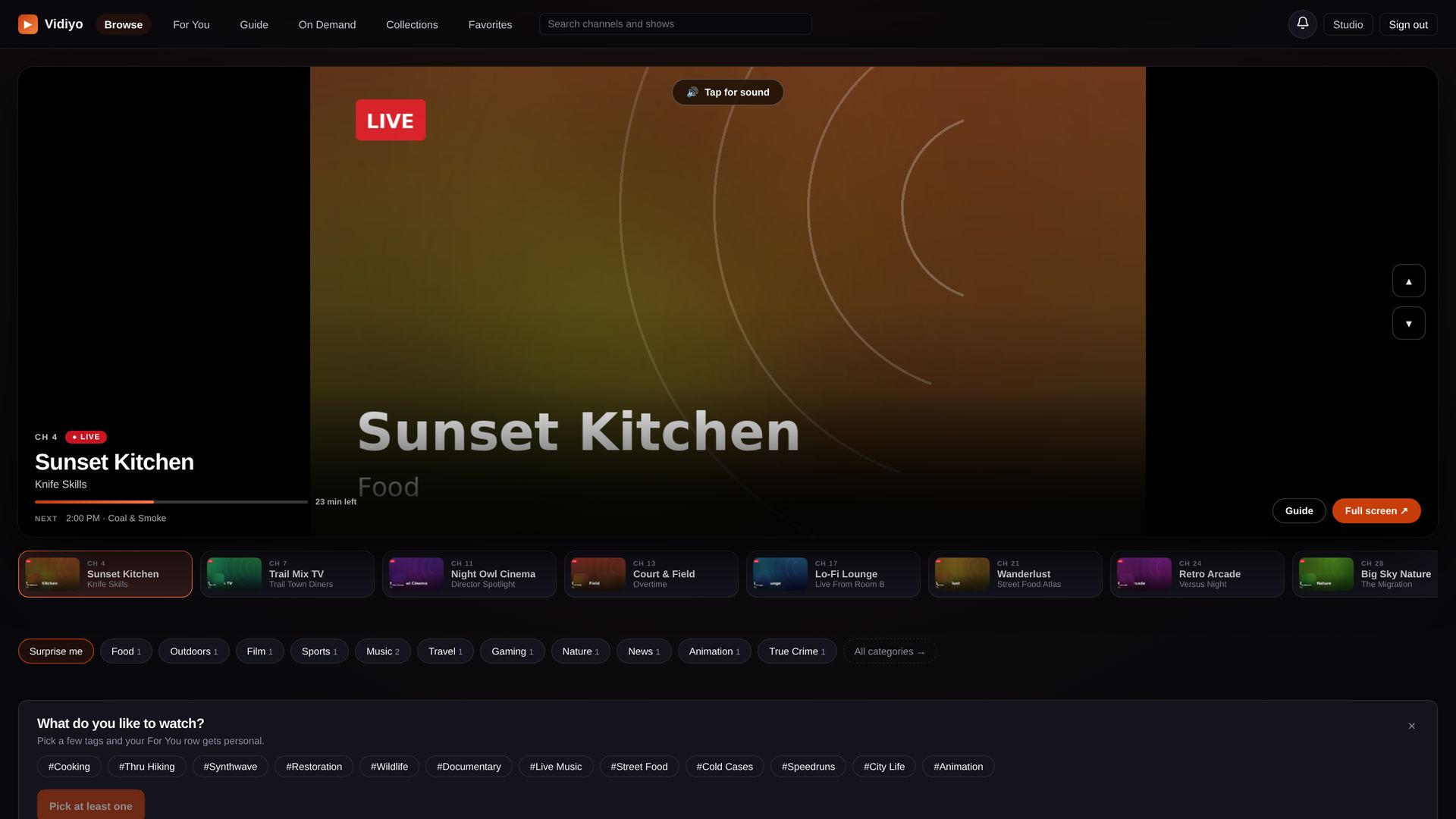Click the Vidiyo brand name
1456x819 pixels.
[x=64, y=24]
